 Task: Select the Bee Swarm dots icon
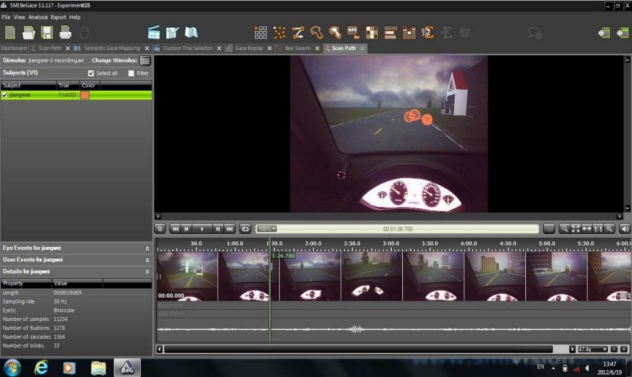[279, 33]
